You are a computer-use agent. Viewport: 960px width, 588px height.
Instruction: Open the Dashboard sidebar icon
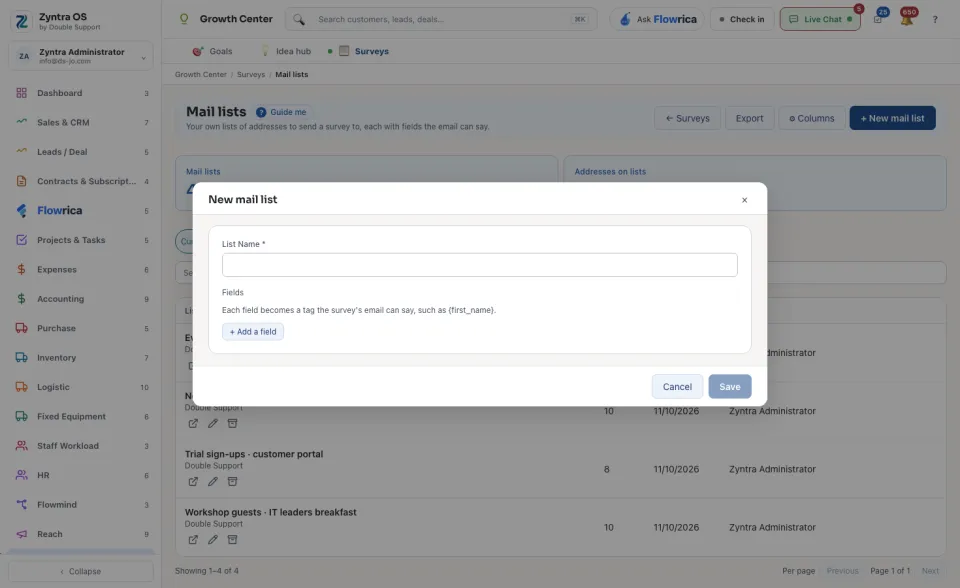[x=21, y=93]
